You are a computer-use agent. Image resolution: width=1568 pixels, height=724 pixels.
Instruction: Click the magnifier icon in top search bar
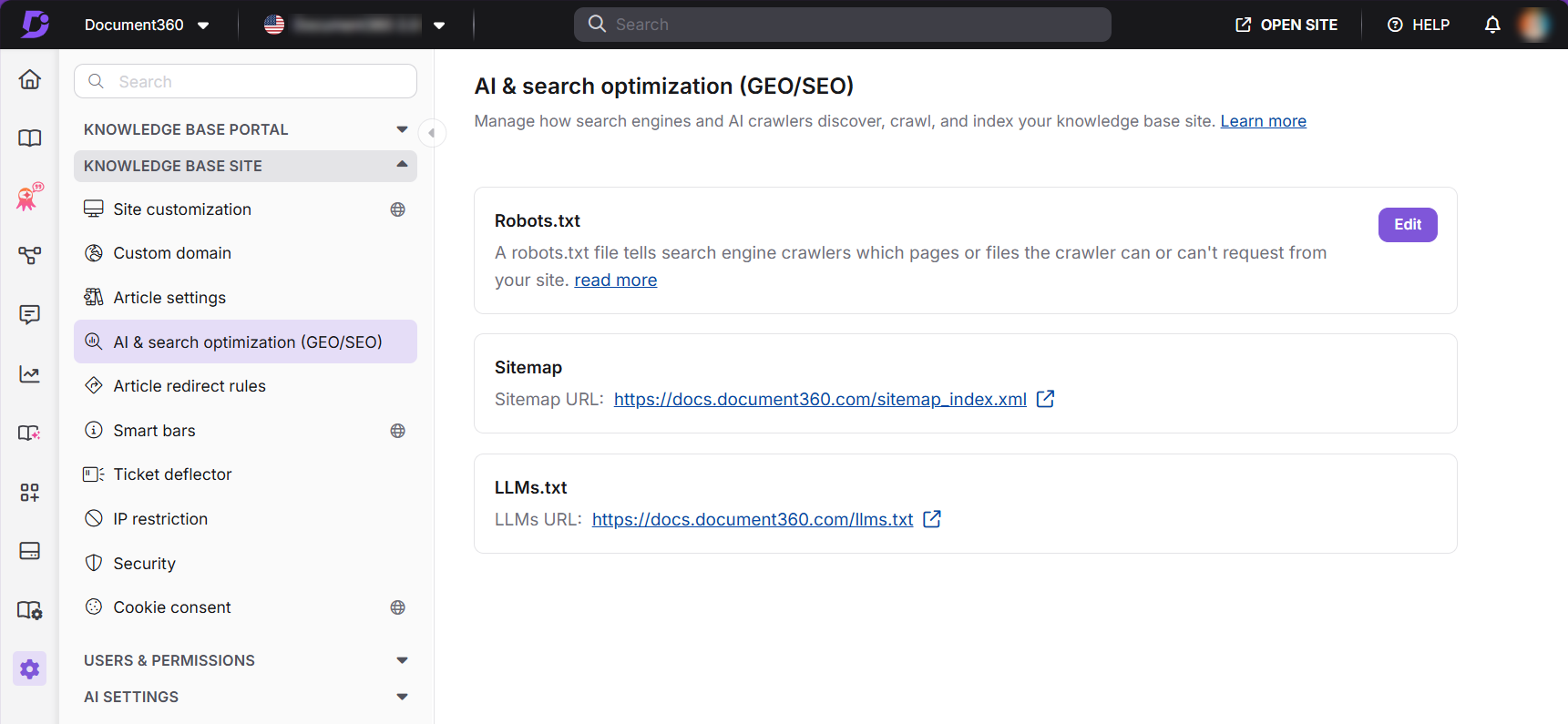click(x=597, y=25)
